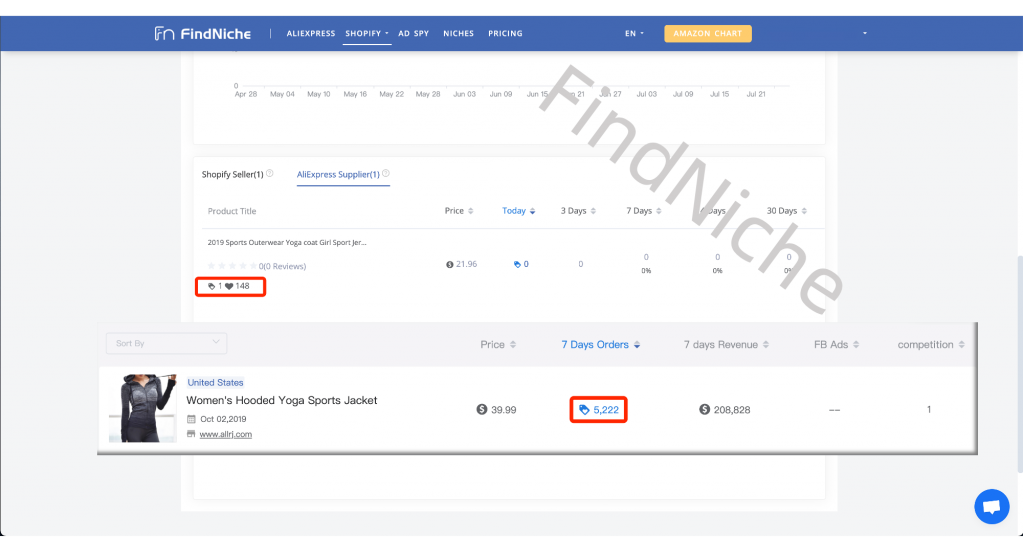Screen dimensions: 1024x537
Task: Click the 39.99 price value
Action: [504, 410]
